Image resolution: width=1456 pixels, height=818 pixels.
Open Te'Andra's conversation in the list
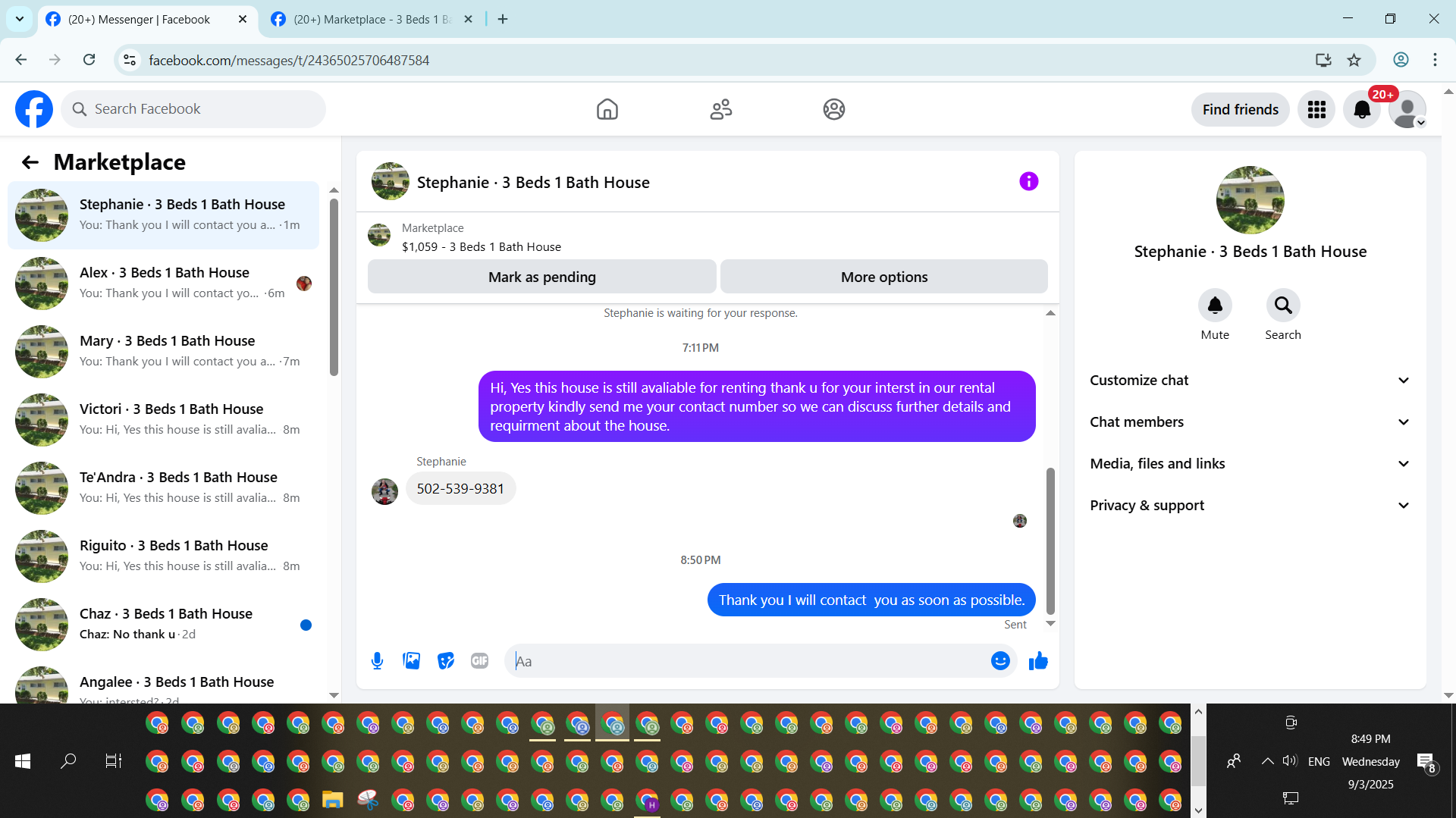pos(163,488)
